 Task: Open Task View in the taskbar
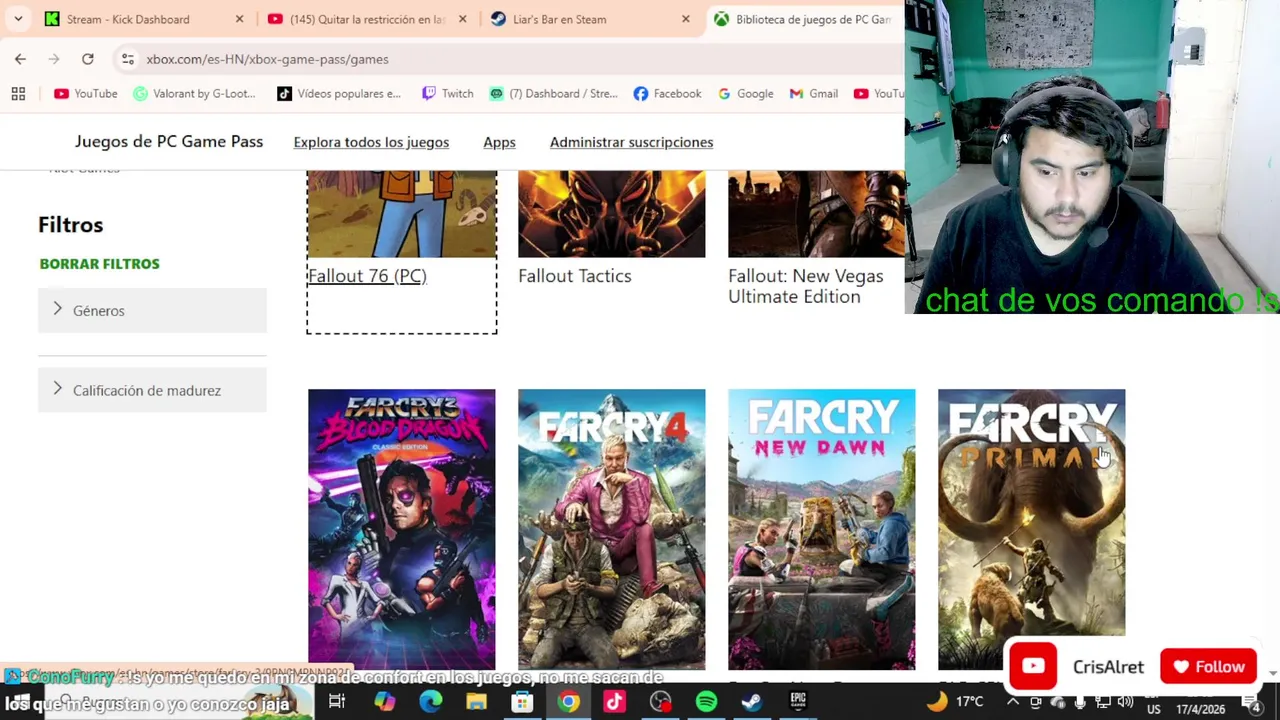337,702
